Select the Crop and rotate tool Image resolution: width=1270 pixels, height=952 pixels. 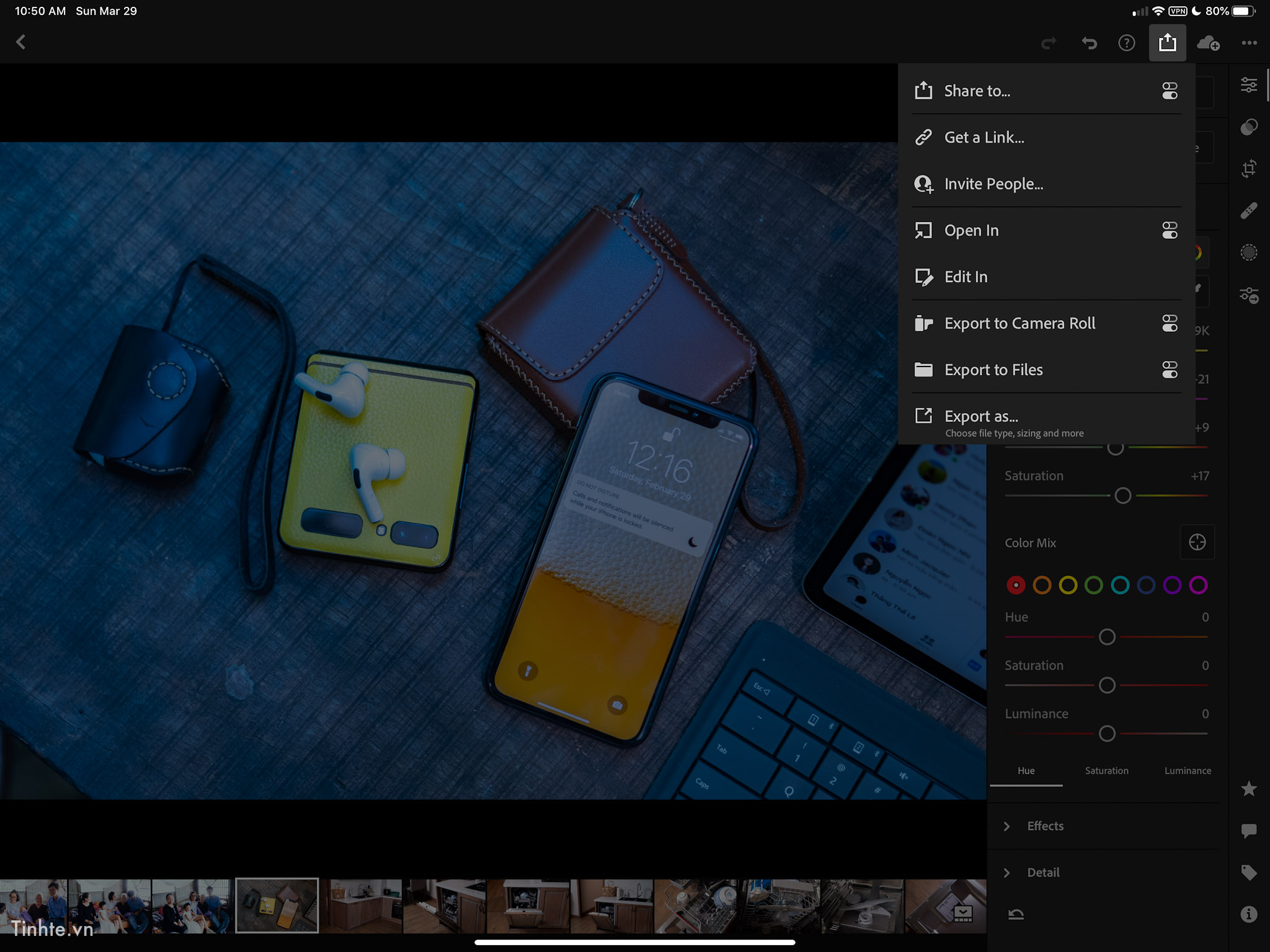[x=1249, y=168]
